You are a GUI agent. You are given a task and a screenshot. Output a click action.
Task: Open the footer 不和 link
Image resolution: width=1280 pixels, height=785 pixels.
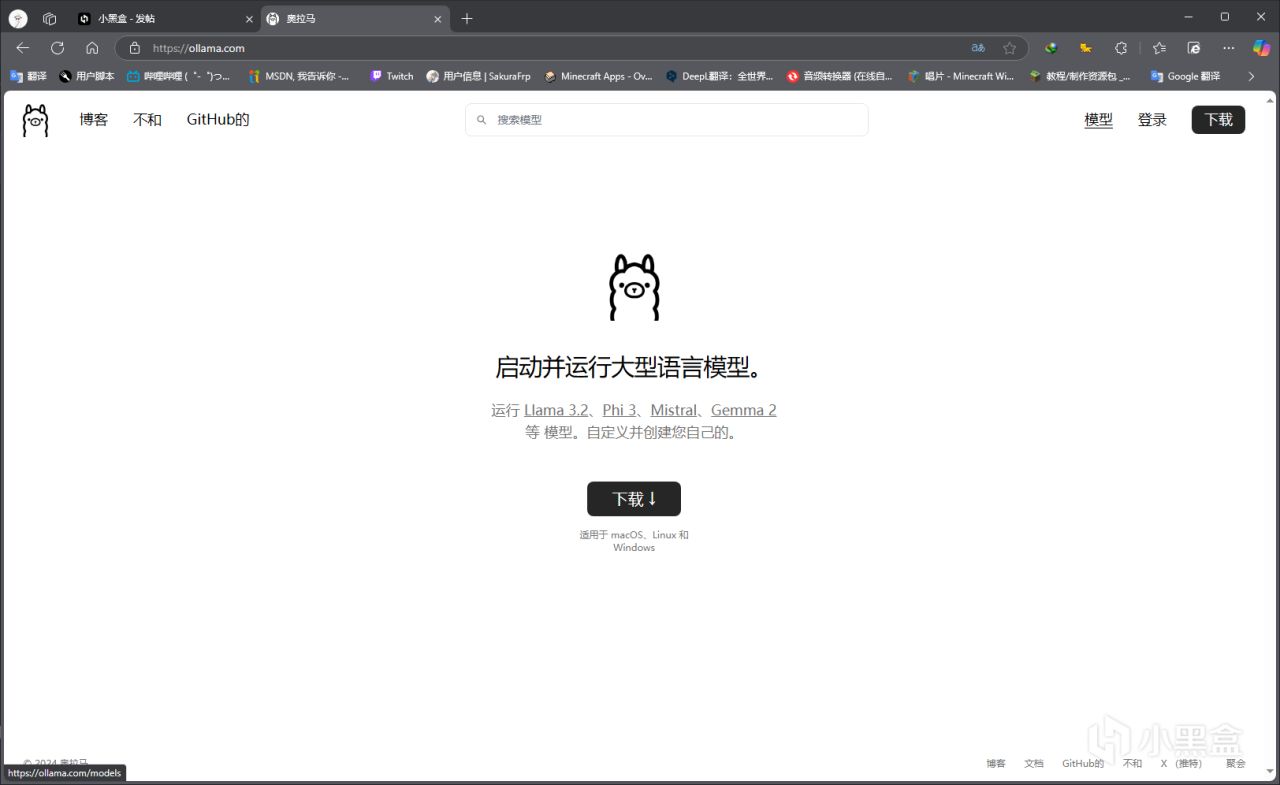pos(1132,763)
